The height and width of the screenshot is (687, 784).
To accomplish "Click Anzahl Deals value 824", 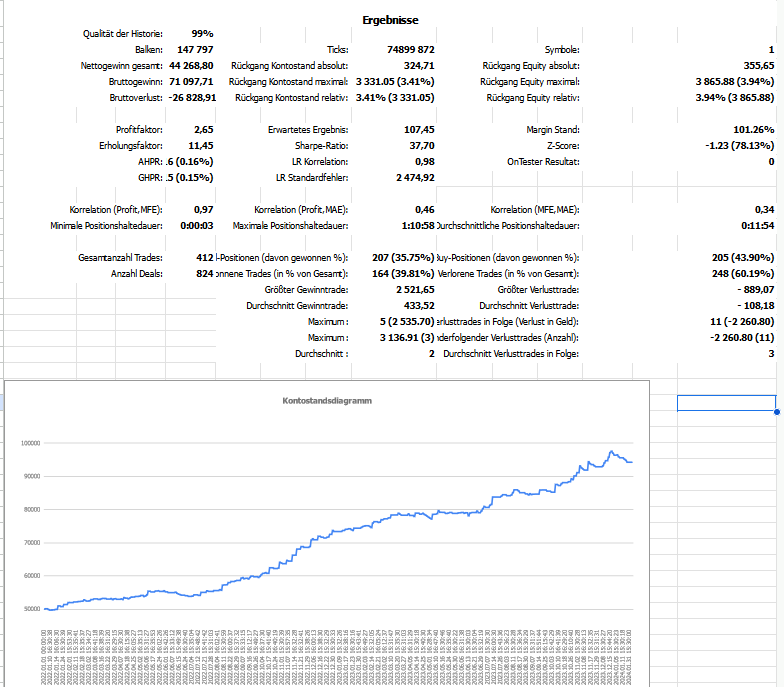I will 204,274.
